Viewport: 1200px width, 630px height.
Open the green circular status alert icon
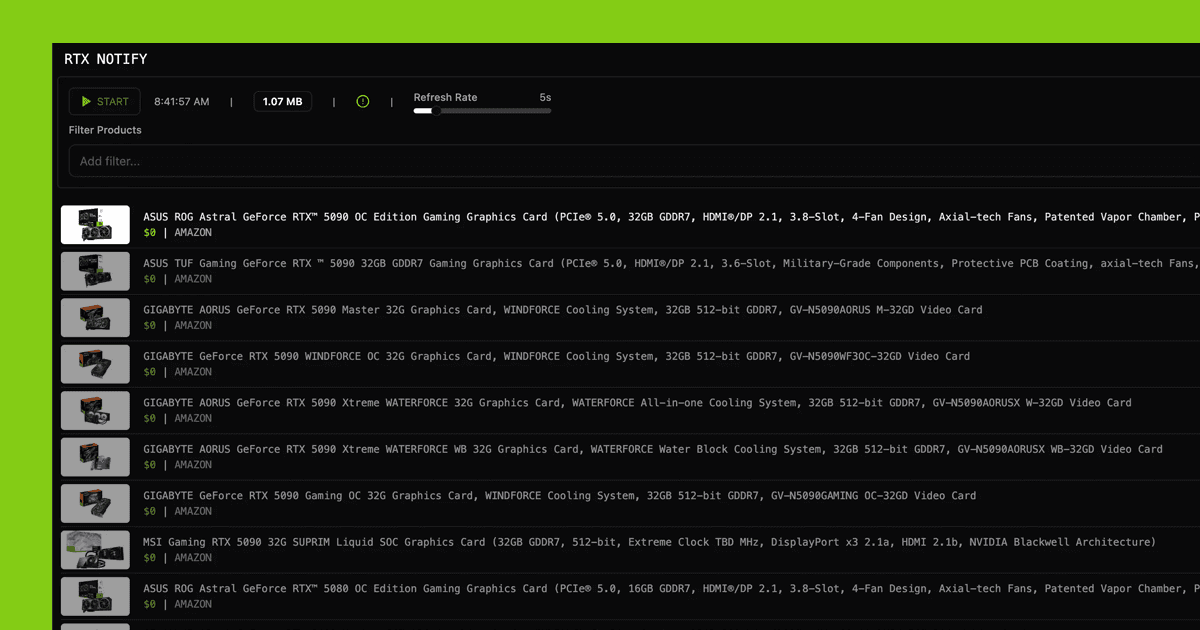point(362,101)
